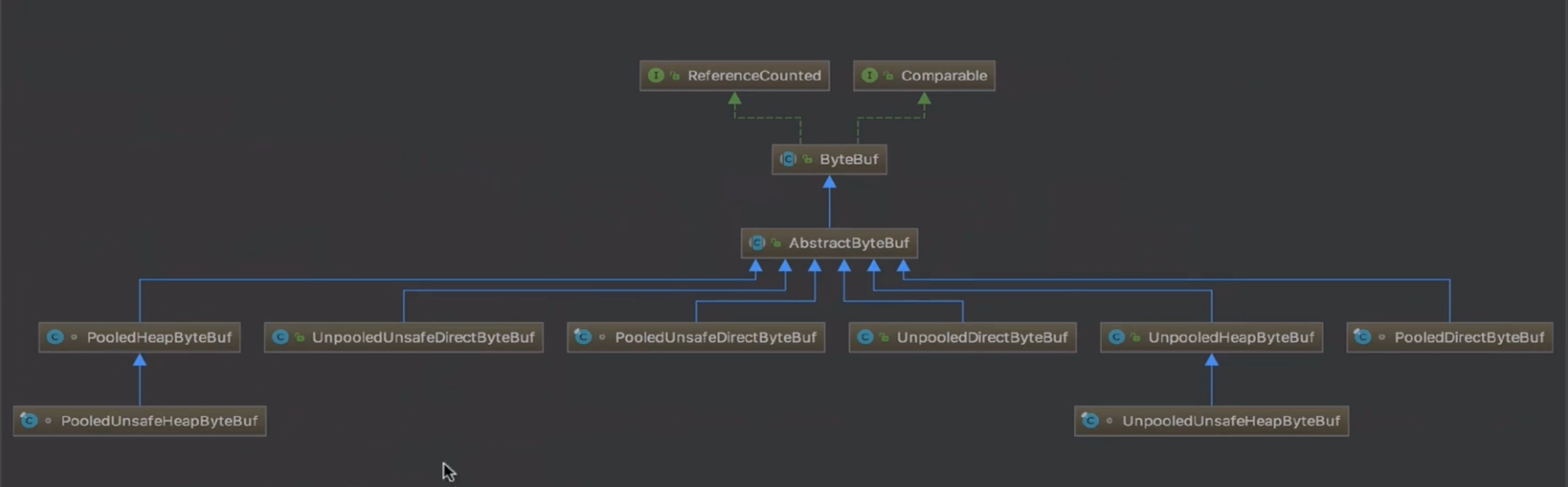Click the class icon on PooledUnsafeDirectByteBuf node

tap(583, 337)
